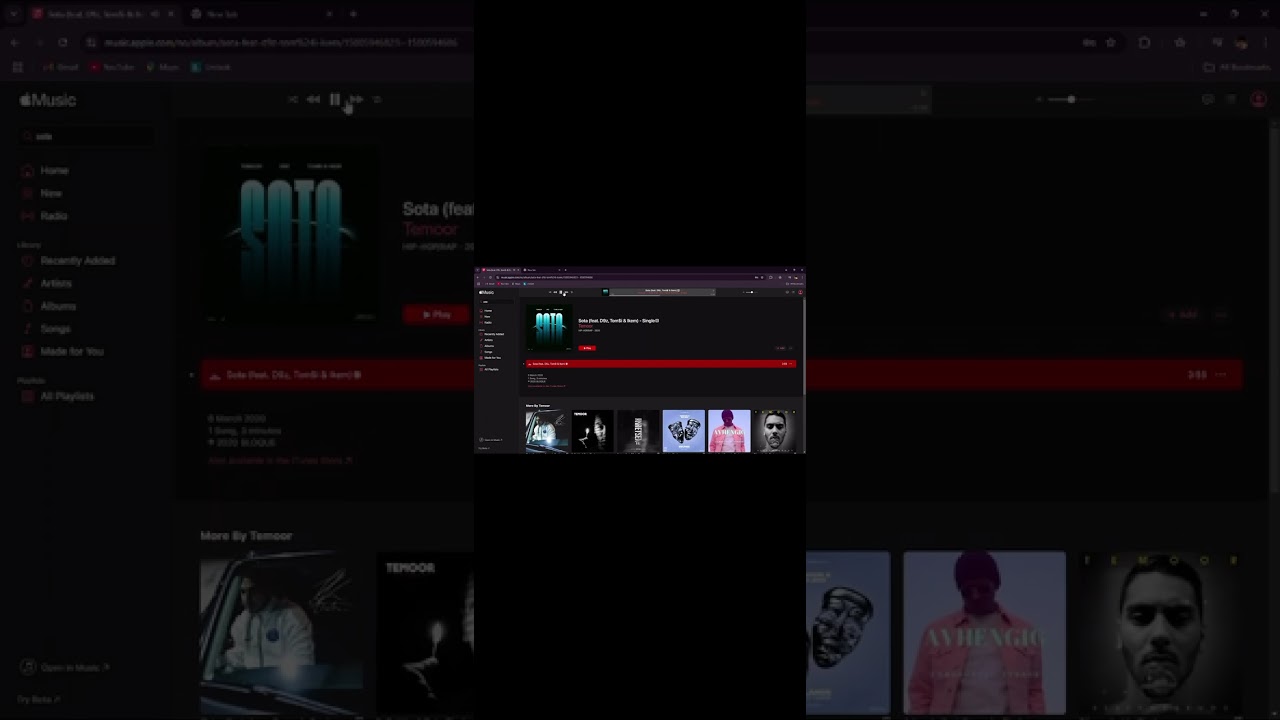The height and width of the screenshot is (720, 1280).
Task: Reload the page in the large background browser
Action: click(63, 43)
